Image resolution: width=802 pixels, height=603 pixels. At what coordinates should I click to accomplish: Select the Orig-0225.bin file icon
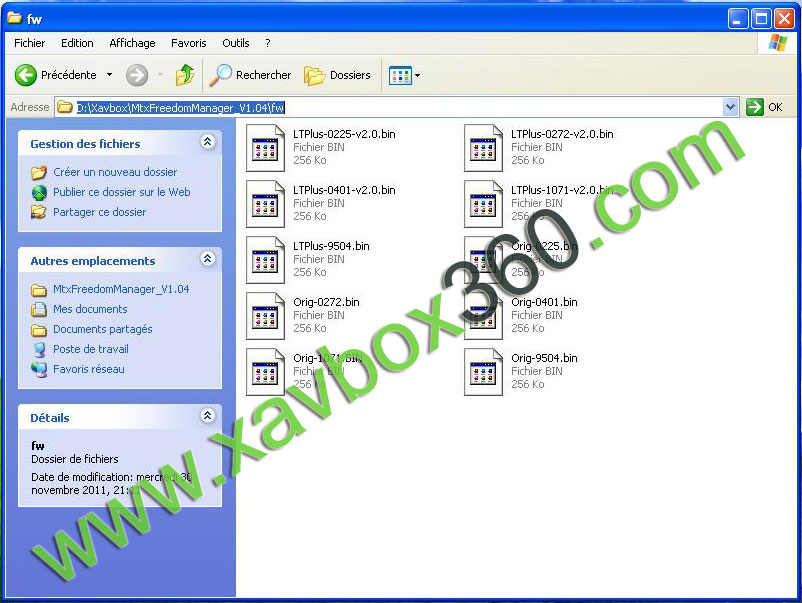pos(483,260)
